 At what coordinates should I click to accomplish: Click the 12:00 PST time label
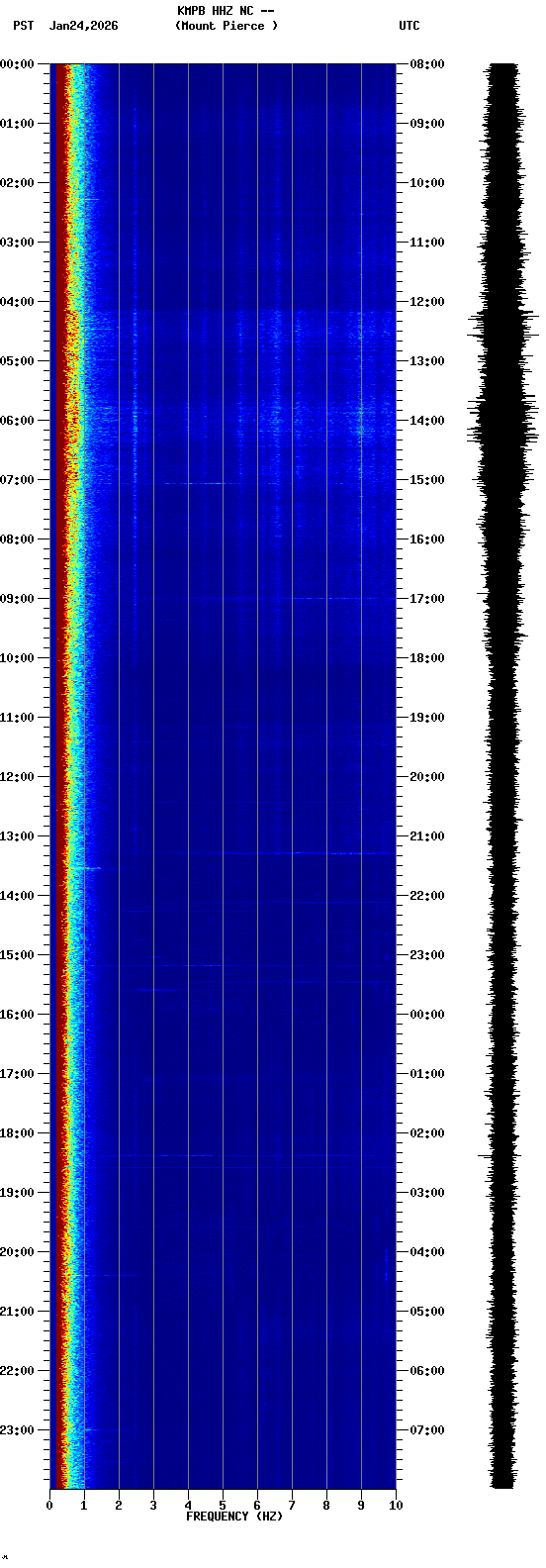[x=18, y=777]
